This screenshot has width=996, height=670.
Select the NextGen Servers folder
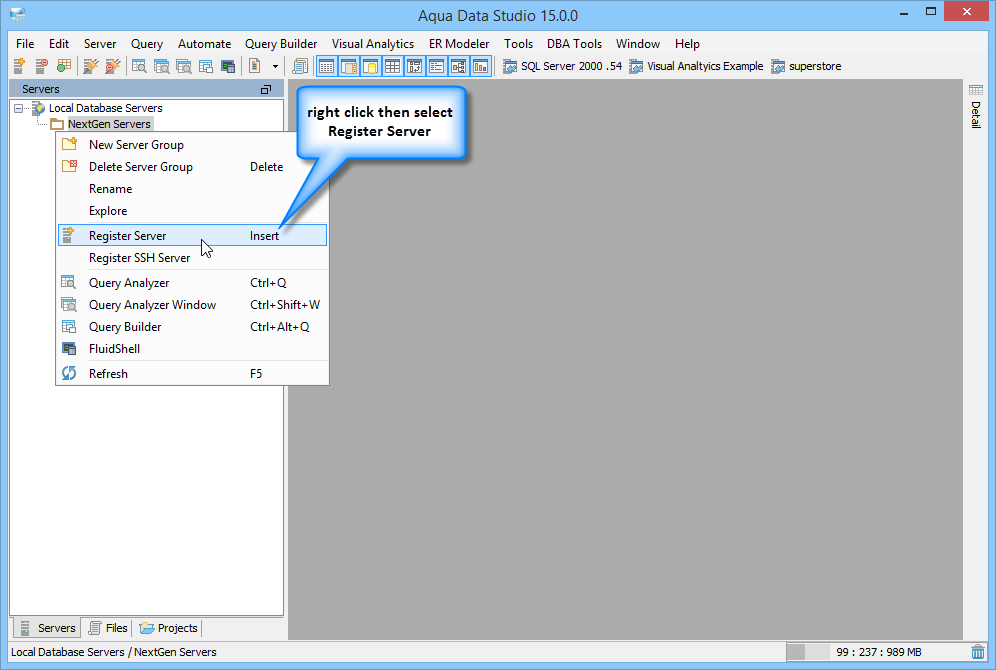click(x=109, y=124)
